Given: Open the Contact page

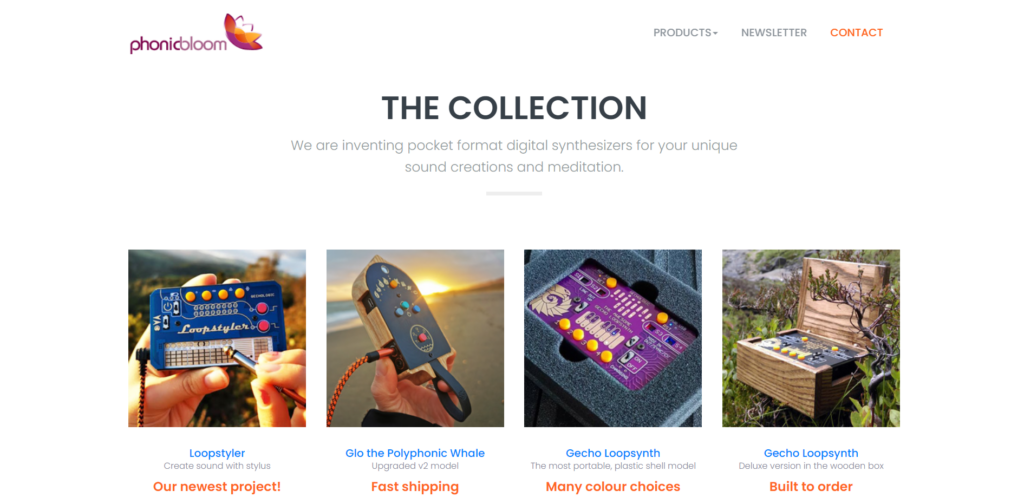Looking at the screenshot, I should 856,33.
